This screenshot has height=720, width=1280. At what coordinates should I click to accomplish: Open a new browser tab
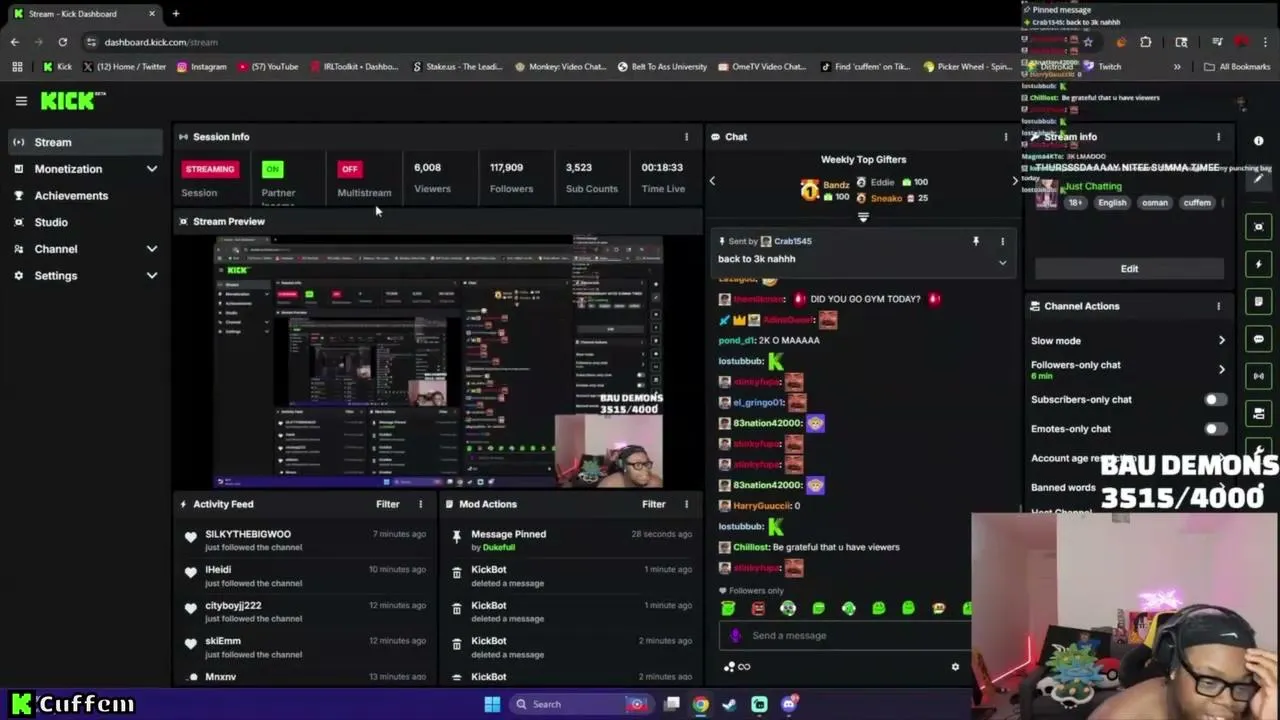click(175, 14)
